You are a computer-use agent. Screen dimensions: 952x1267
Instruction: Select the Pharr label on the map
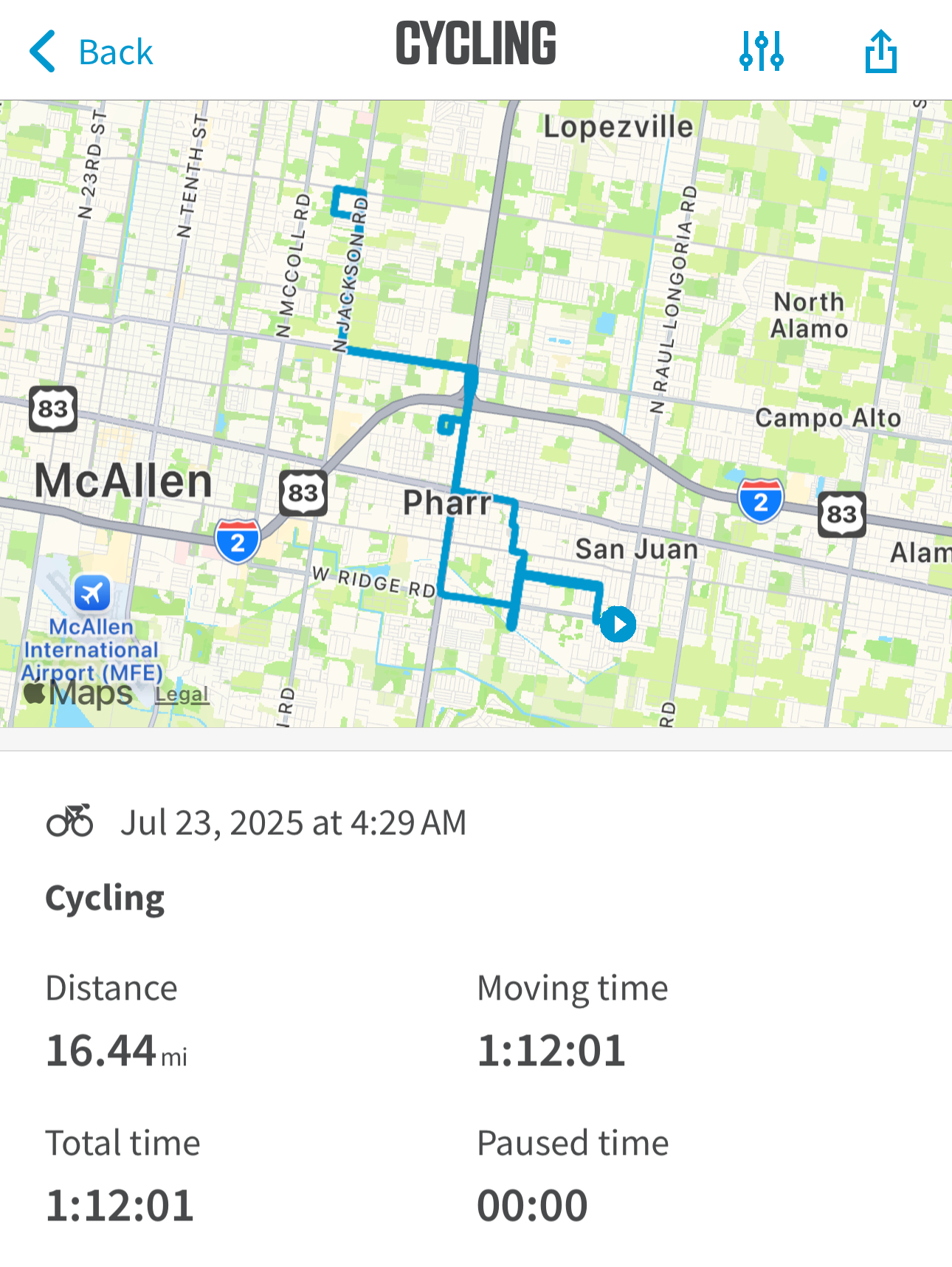(446, 504)
